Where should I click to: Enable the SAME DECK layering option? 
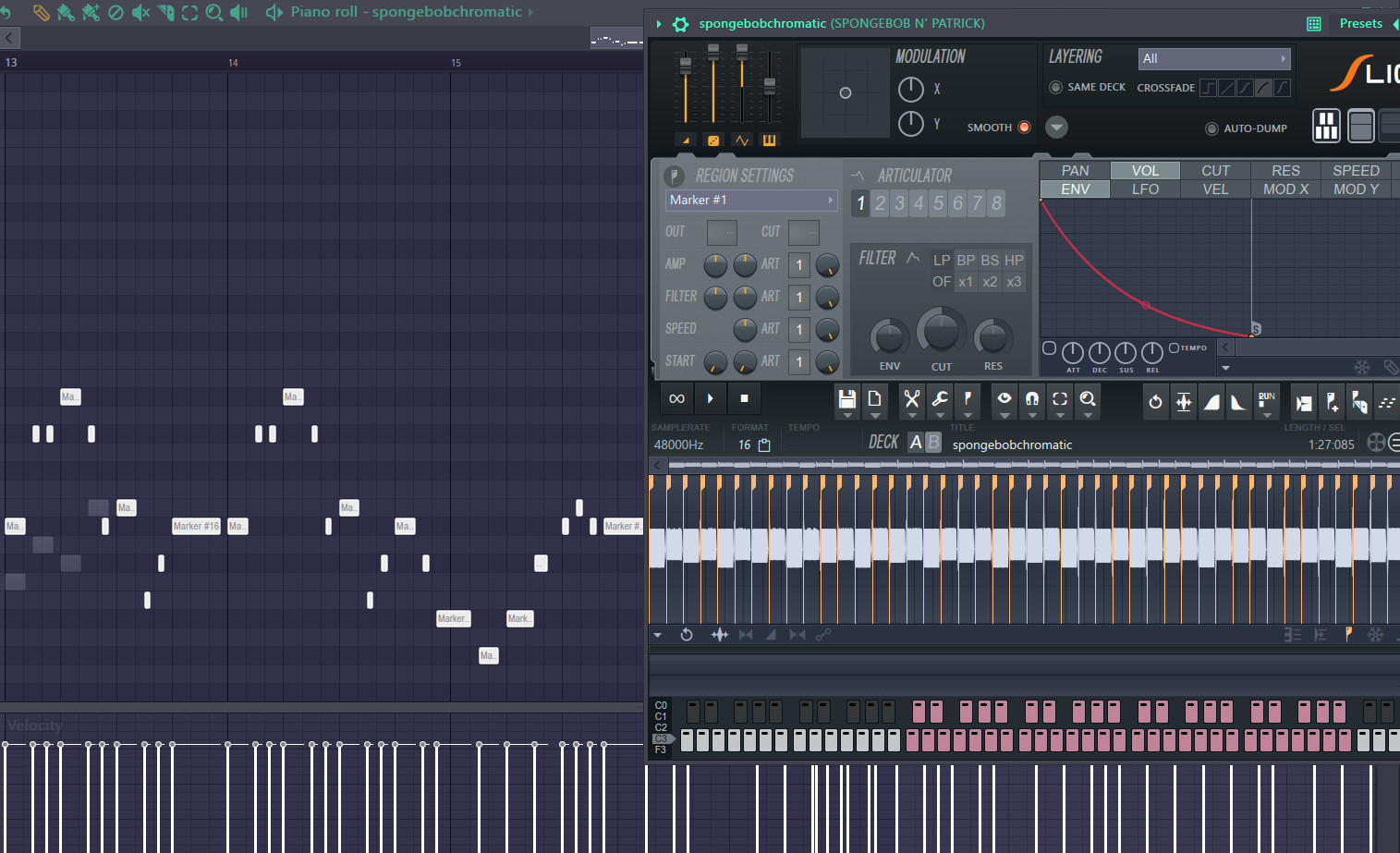[x=1055, y=87]
